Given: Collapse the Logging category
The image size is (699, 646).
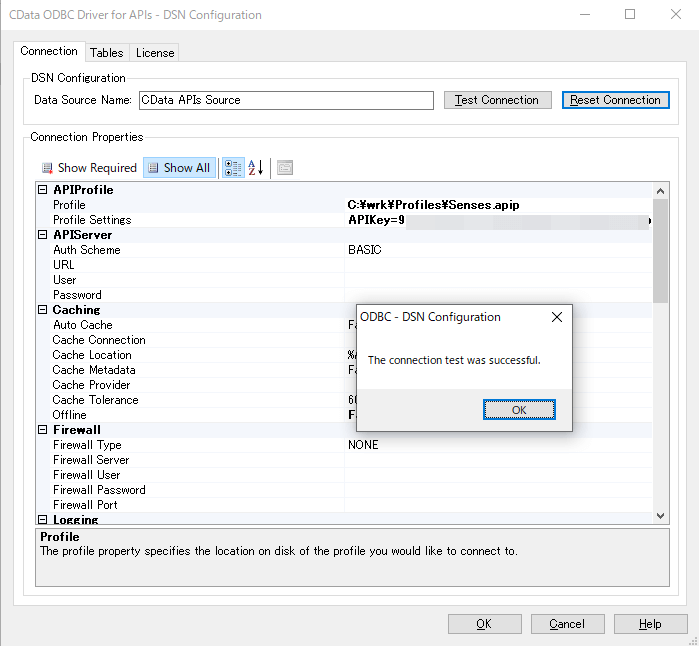Looking at the screenshot, I should [42, 519].
